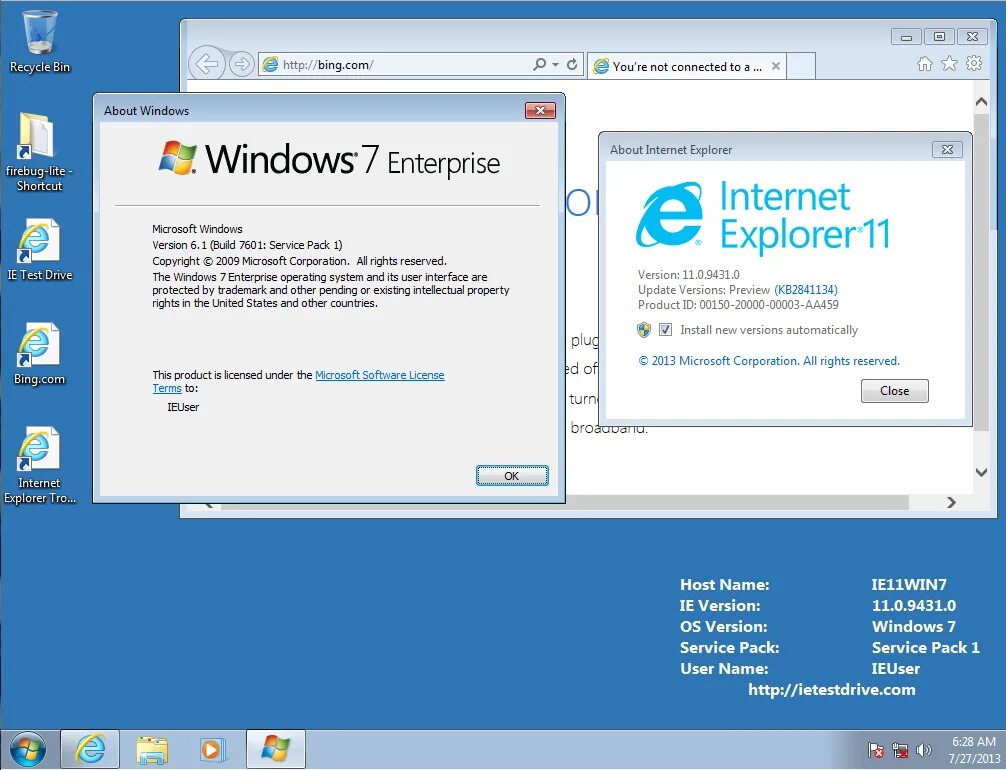Click 'Version: 11.0.9431.0' text in IE dialog
Image resolution: width=1006 pixels, height=770 pixels.
[688, 275]
